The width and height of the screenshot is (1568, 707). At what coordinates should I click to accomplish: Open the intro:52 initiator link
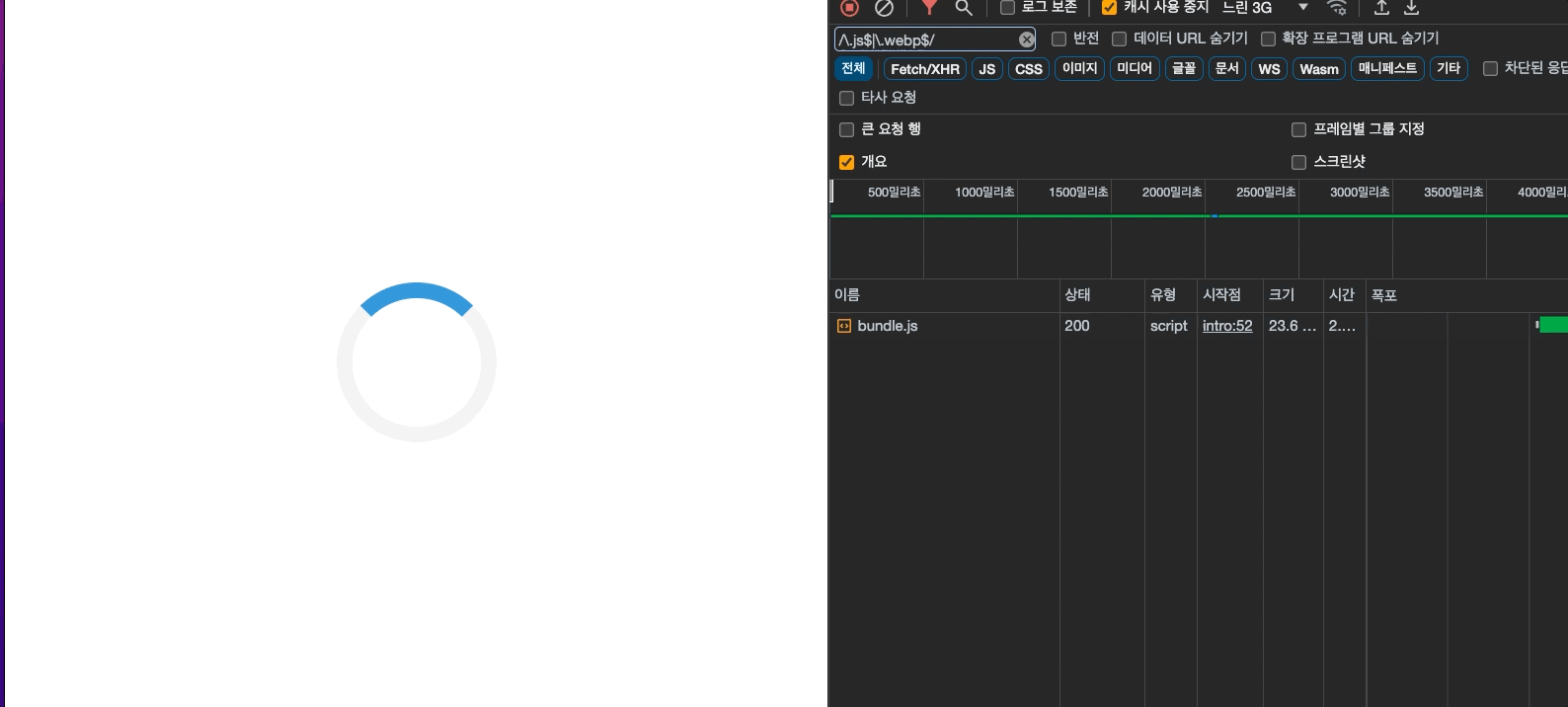pyautogui.click(x=1226, y=326)
